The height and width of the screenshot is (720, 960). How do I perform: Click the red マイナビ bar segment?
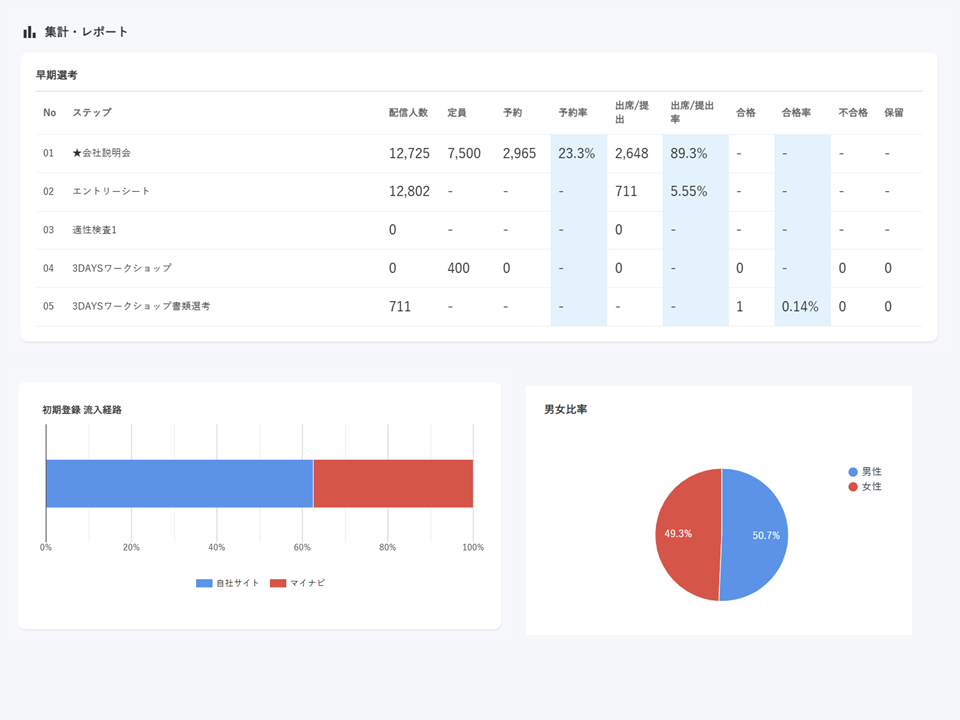pyautogui.click(x=393, y=483)
